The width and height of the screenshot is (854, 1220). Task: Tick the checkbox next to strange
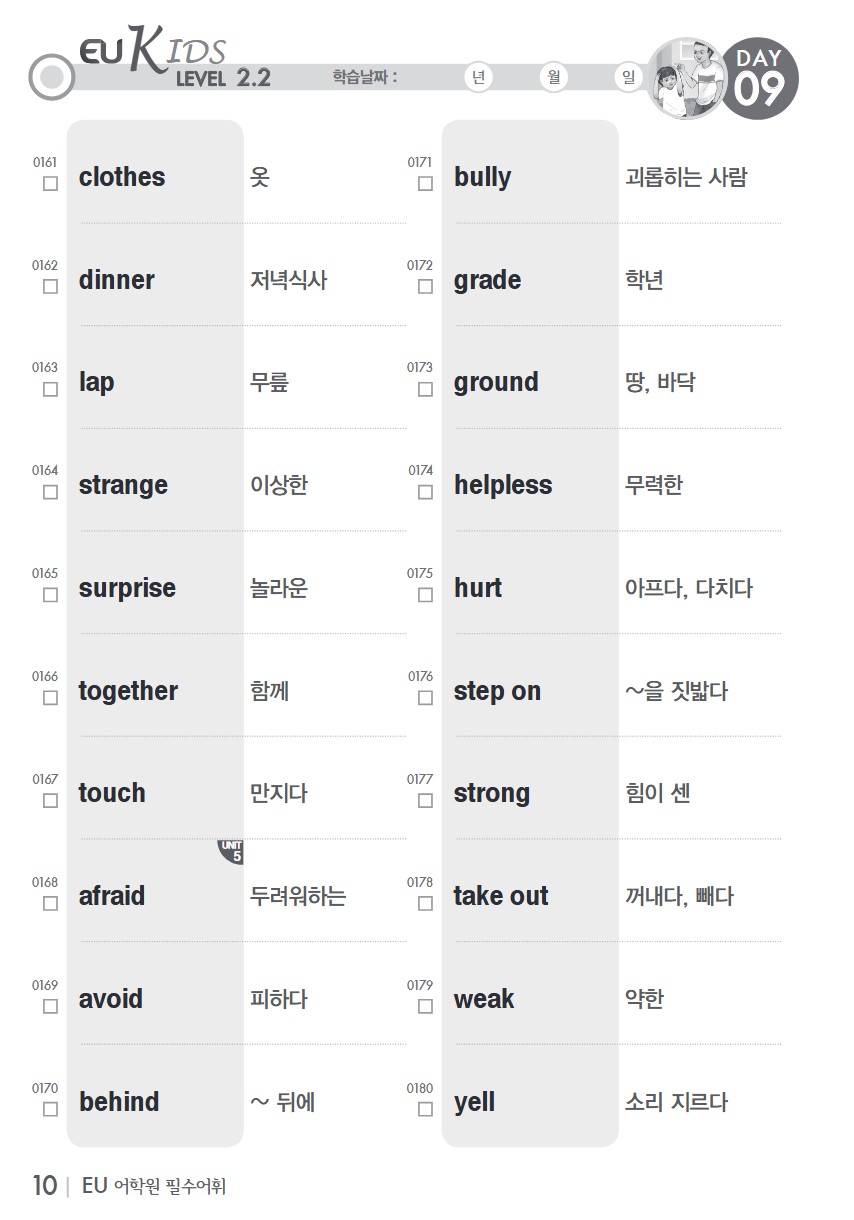[x=50, y=492]
